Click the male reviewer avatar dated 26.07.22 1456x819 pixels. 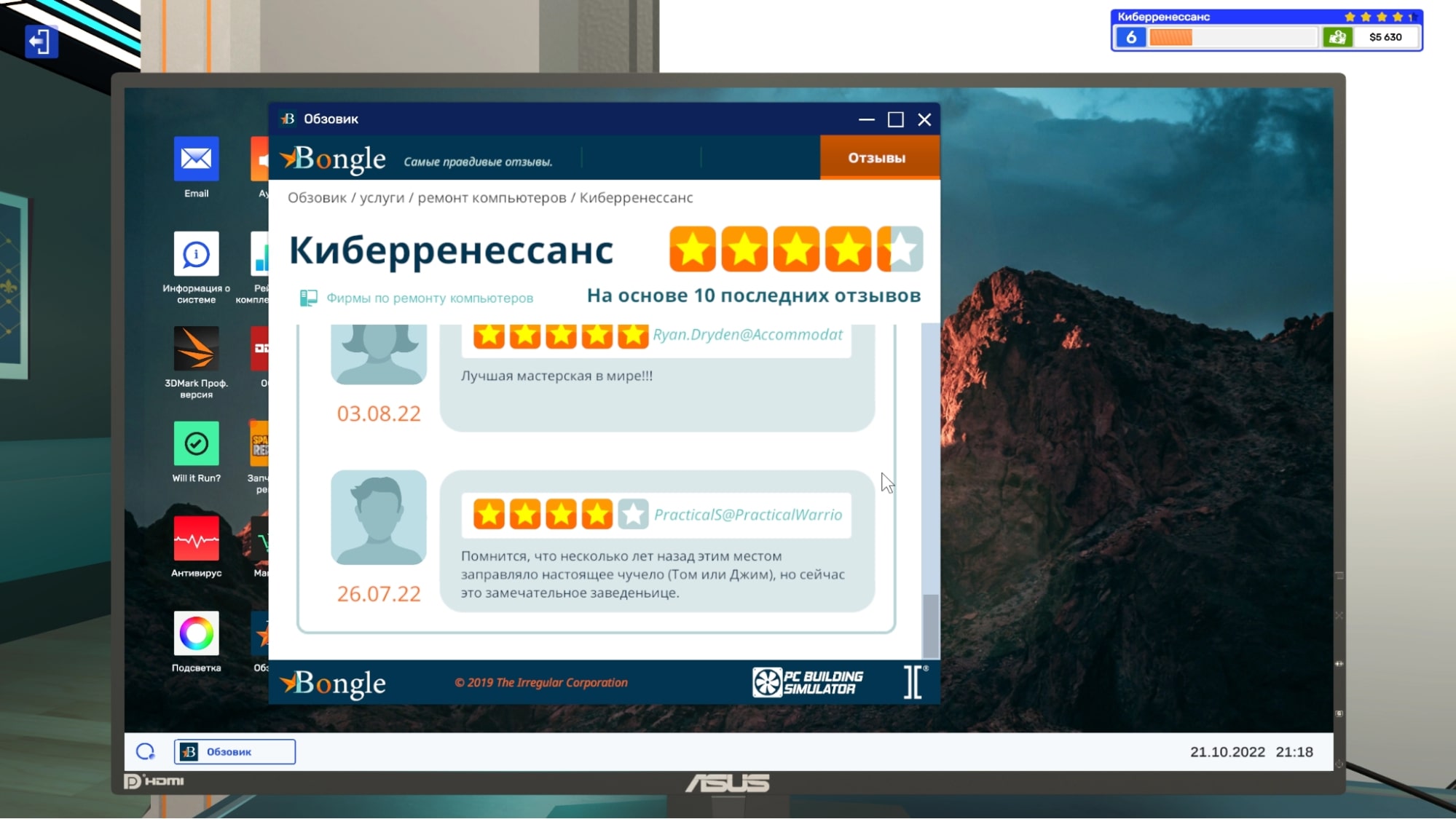click(x=379, y=518)
